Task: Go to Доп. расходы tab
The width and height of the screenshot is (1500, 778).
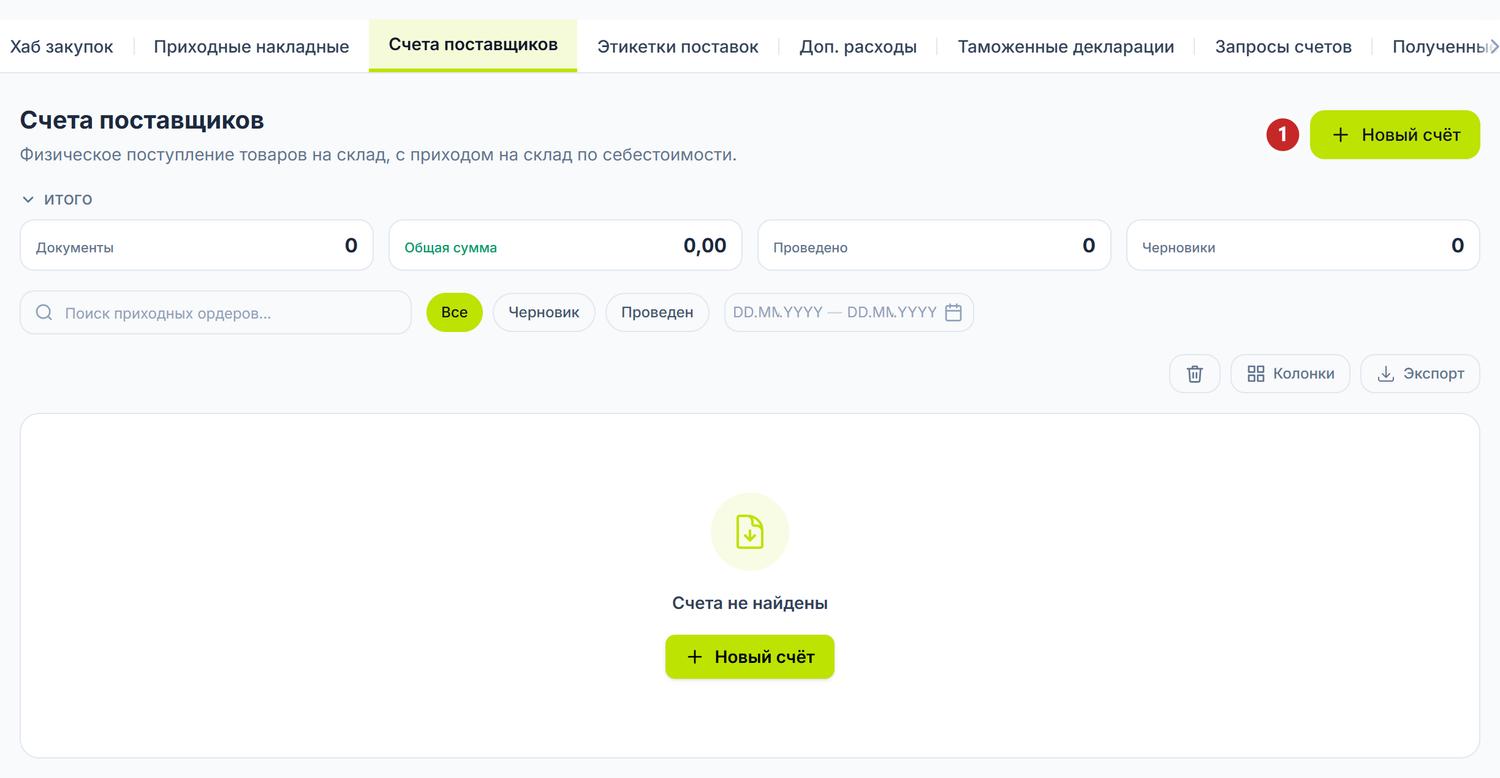Action: [858, 46]
